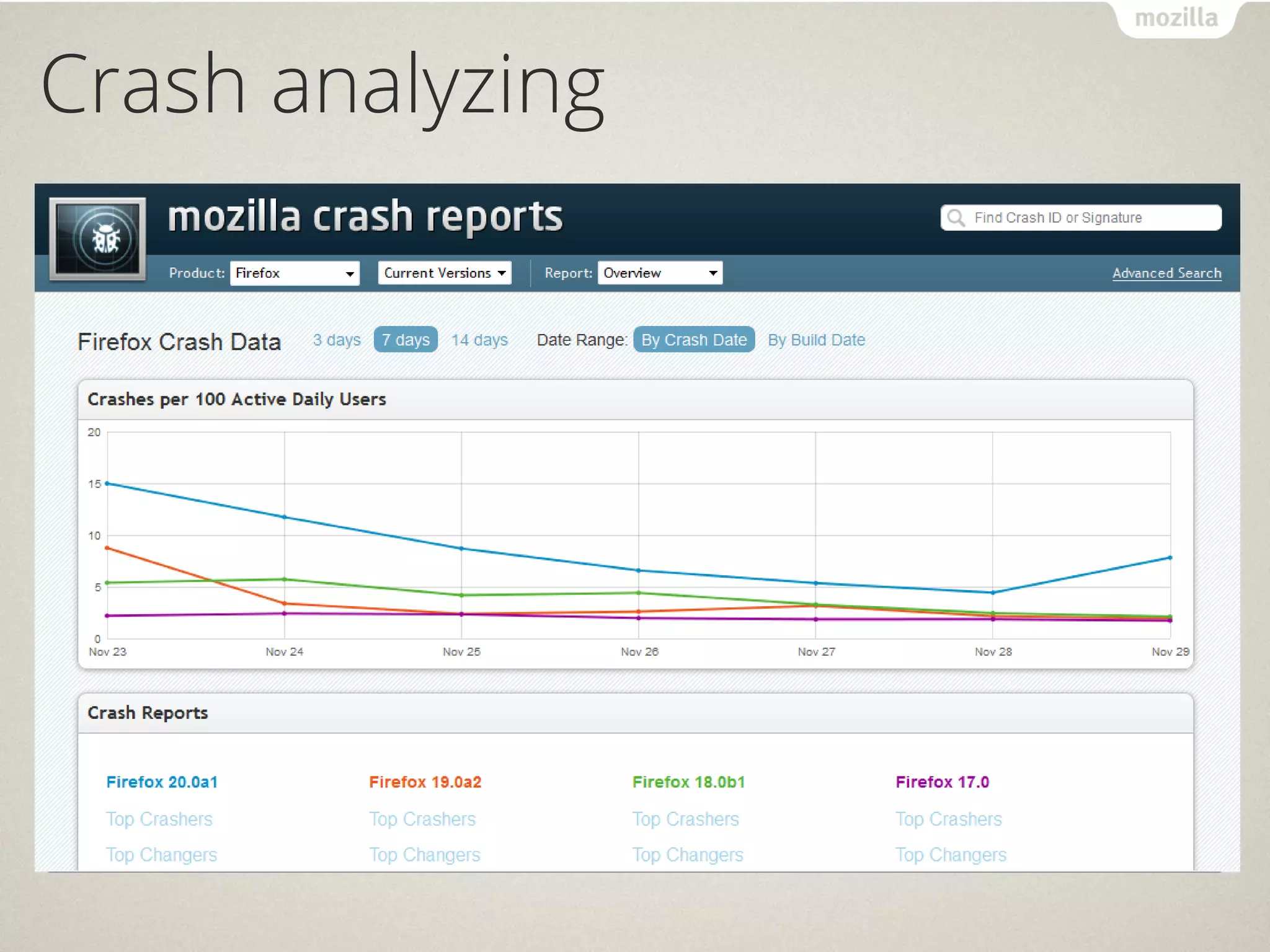The height and width of the screenshot is (952, 1270).
Task: Switch to By Build Date
Action: (x=816, y=340)
